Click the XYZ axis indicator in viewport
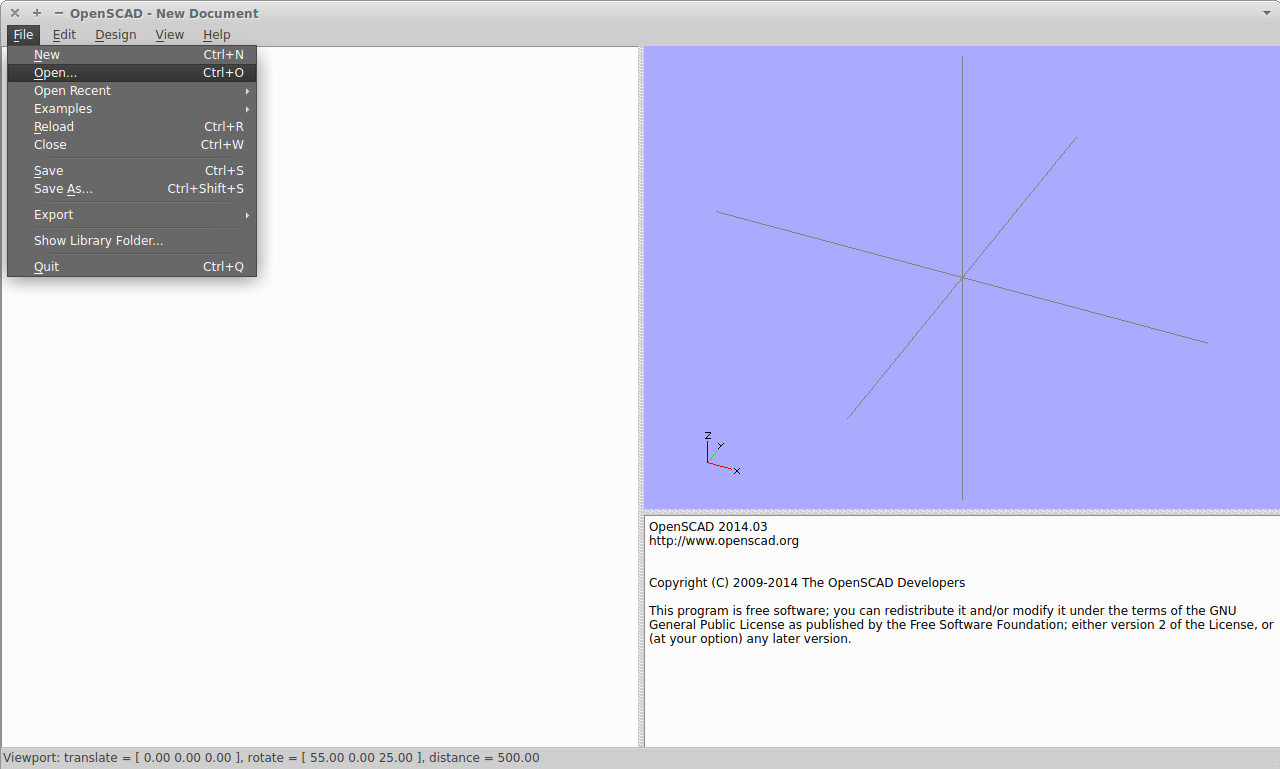The image size is (1280, 769). point(722,453)
